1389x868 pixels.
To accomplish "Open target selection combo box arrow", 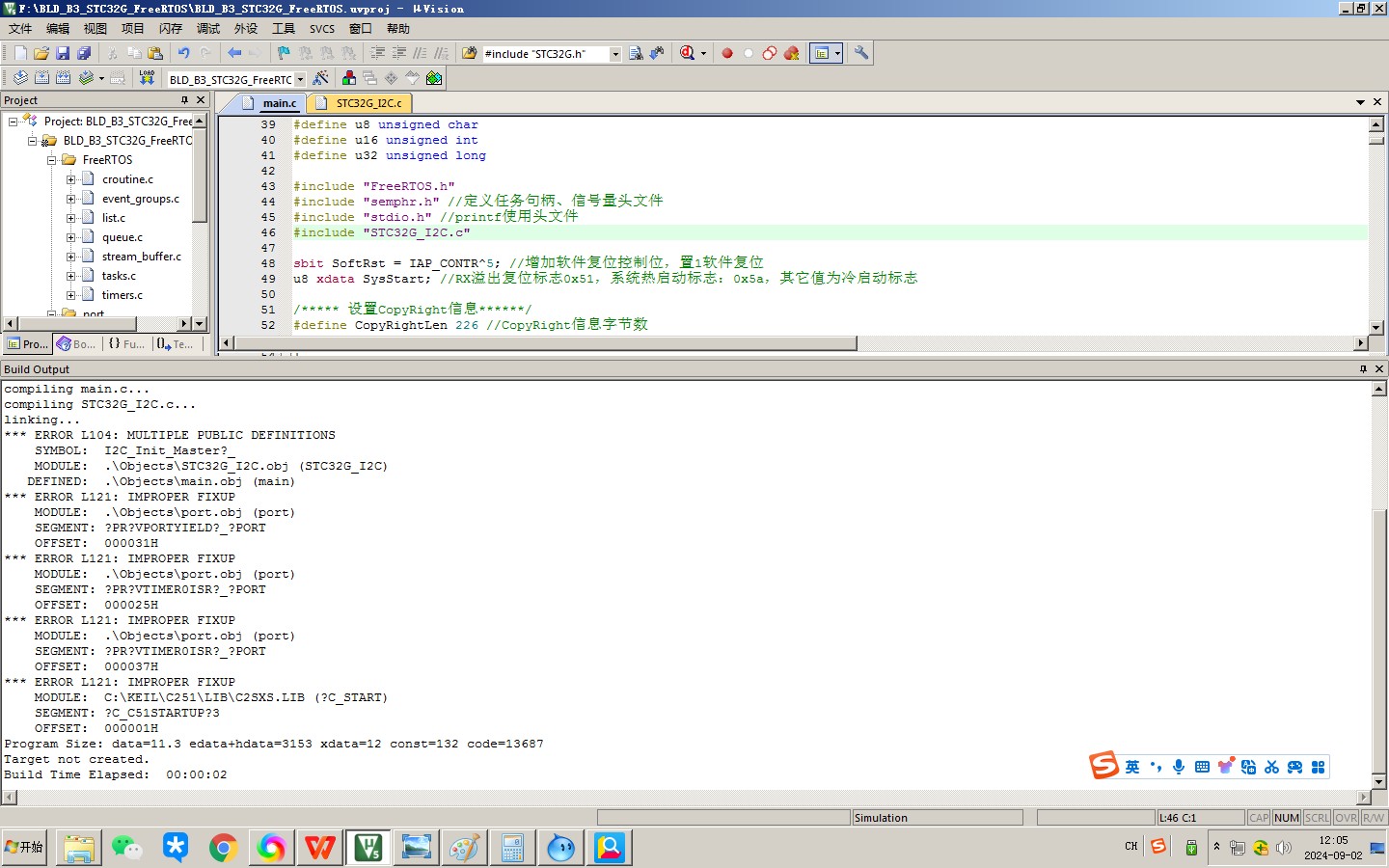I will coord(300,79).
